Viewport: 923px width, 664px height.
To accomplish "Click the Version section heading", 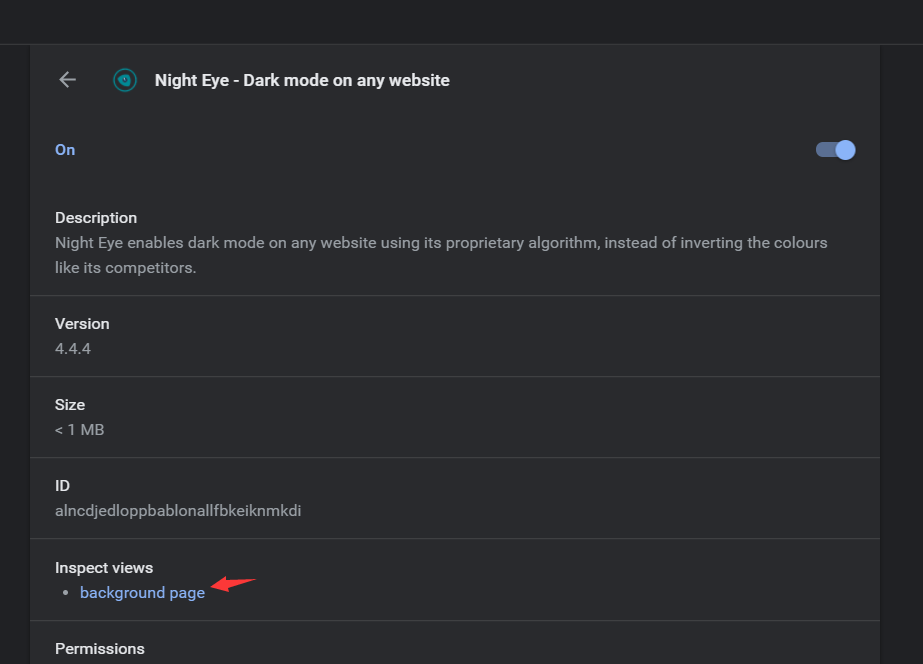I will pos(82,324).
